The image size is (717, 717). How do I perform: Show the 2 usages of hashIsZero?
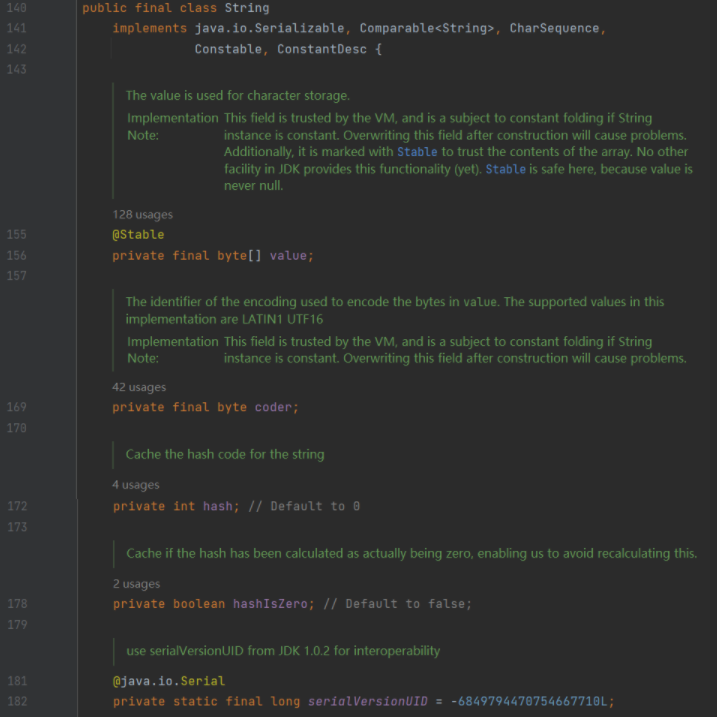point(135,584)
